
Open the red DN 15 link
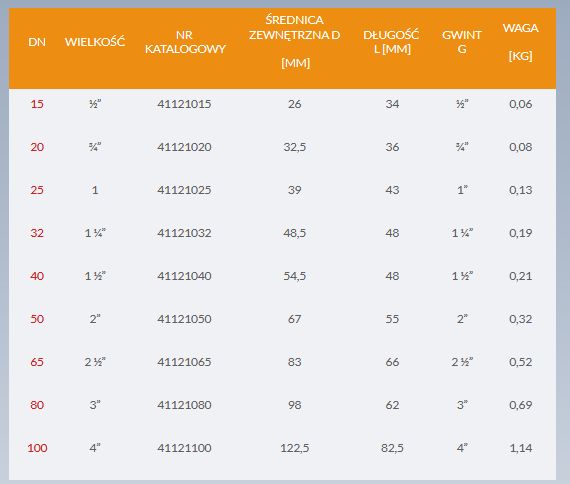coord(37,104)
